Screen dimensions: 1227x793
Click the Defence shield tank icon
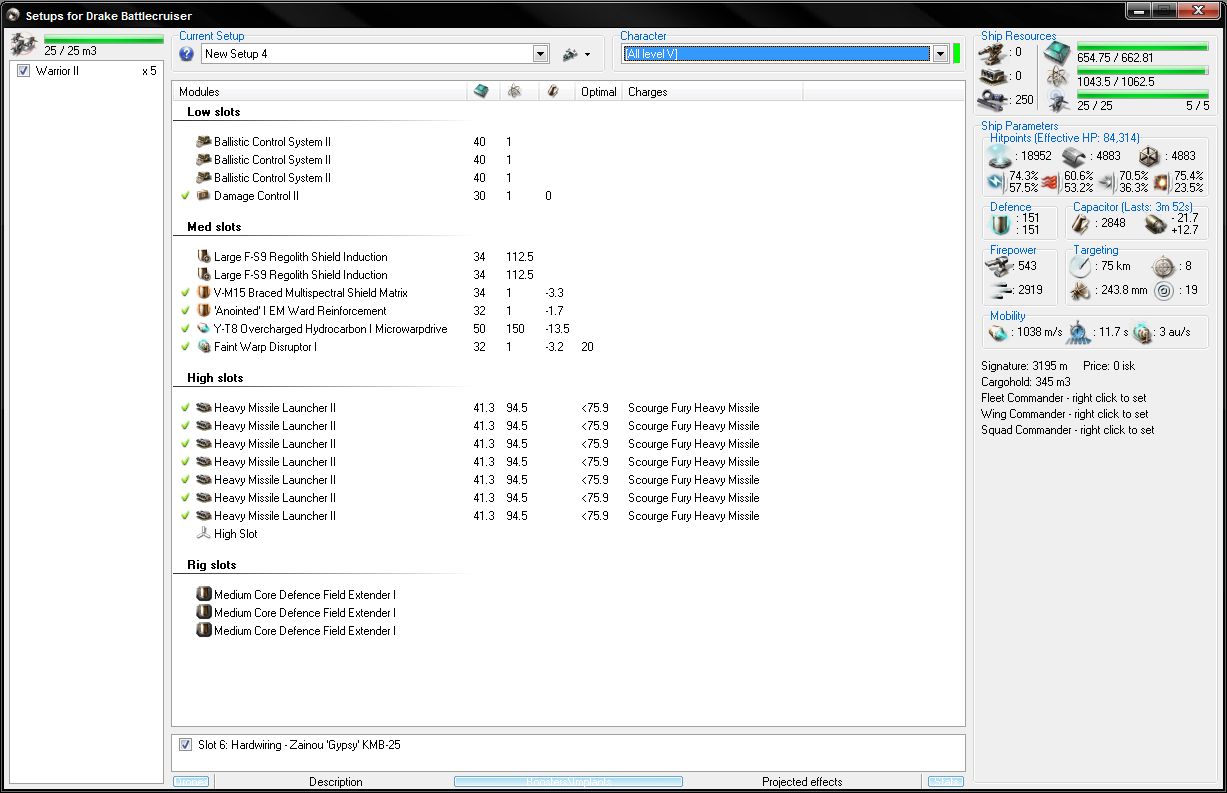[x=1000, y=224]
